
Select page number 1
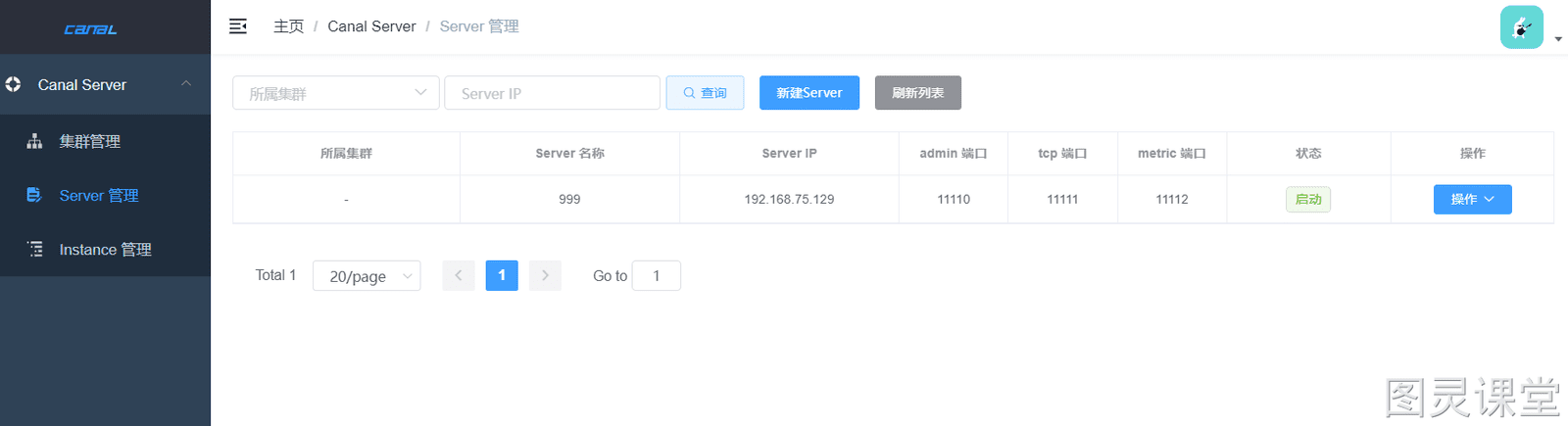click(x=502, y=276)
